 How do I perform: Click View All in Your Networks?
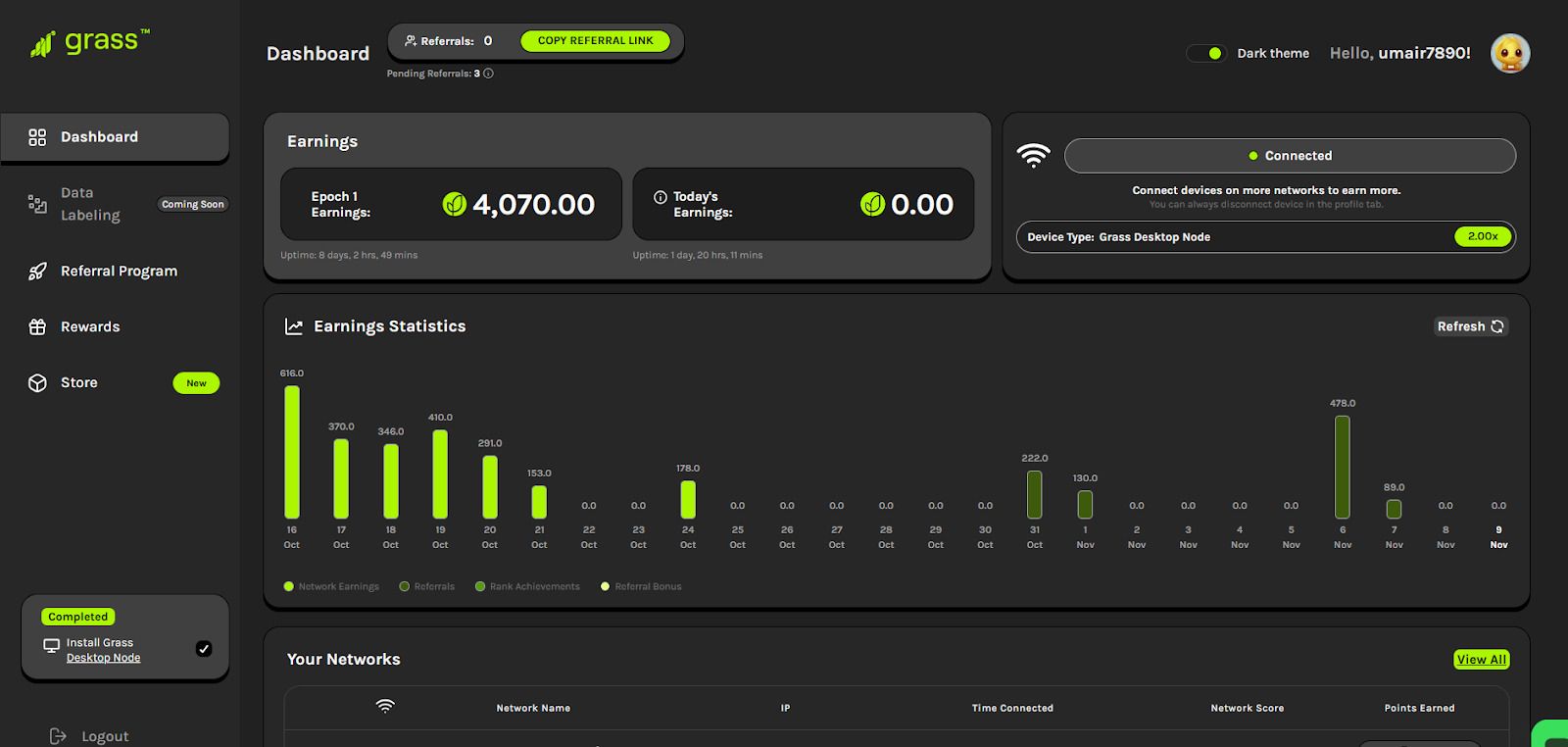[x=1481, y=660]
